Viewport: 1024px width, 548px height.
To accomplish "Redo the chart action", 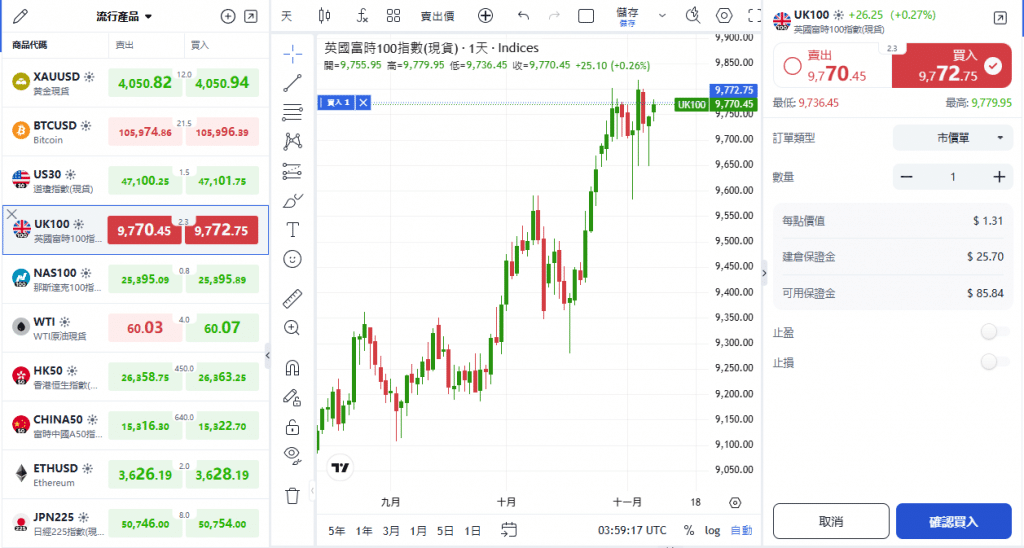I will pyautogui.click(x=554, y=16).
